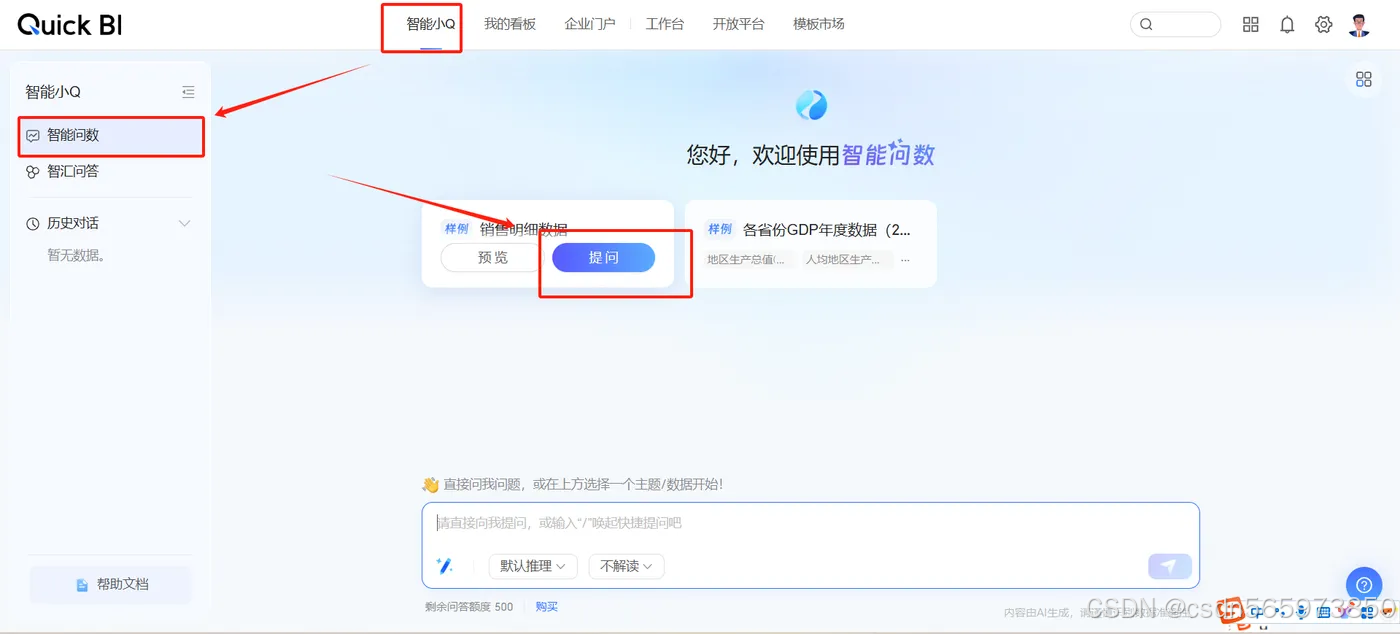1400x634 pixels.
Task: Switch to the 模板市场 tab
Action: 818,24
